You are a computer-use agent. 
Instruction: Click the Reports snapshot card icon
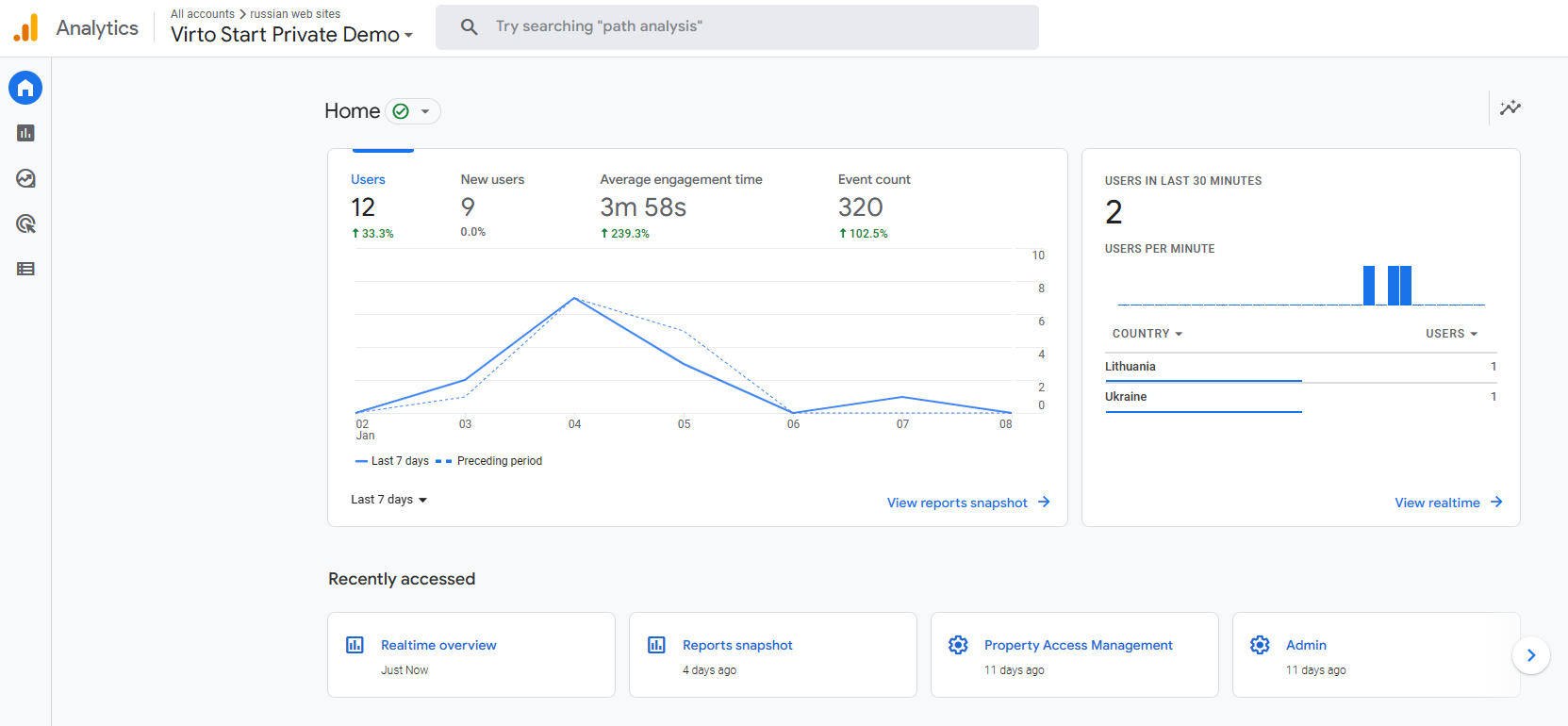coord(656,645)
